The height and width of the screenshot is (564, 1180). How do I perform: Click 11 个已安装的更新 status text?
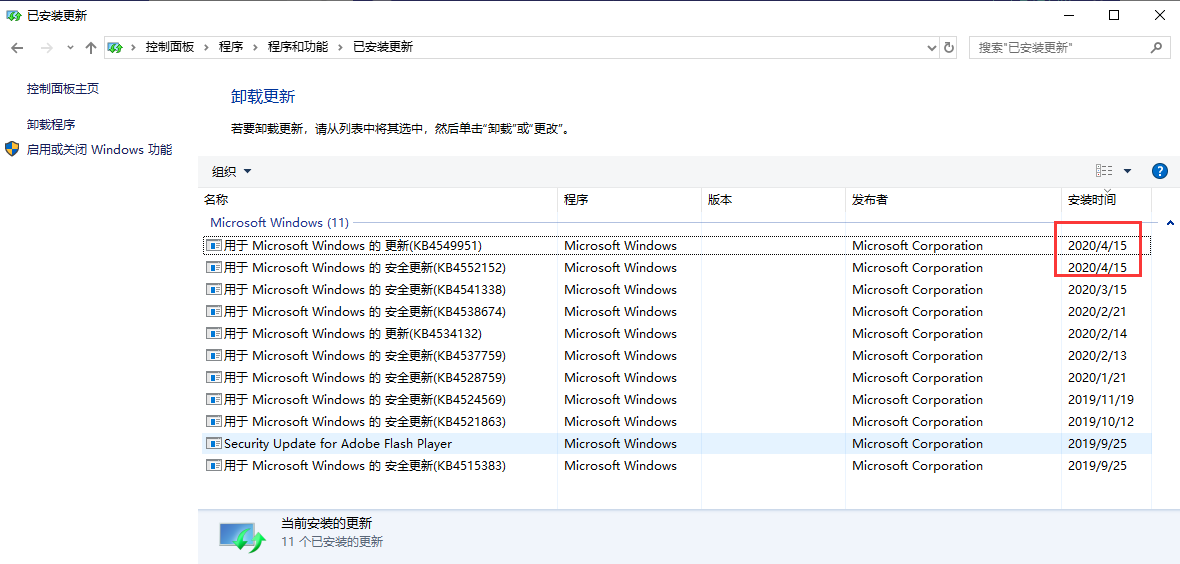[x=332, y=541]
